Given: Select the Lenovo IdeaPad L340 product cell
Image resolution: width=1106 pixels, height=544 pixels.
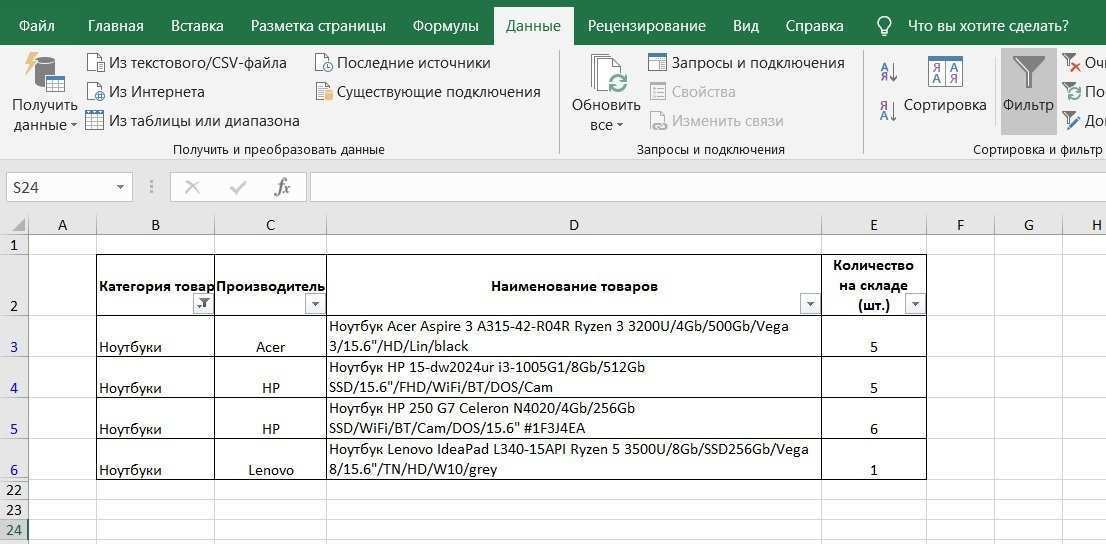Looking at the screenshot, I should click(574, 459).
